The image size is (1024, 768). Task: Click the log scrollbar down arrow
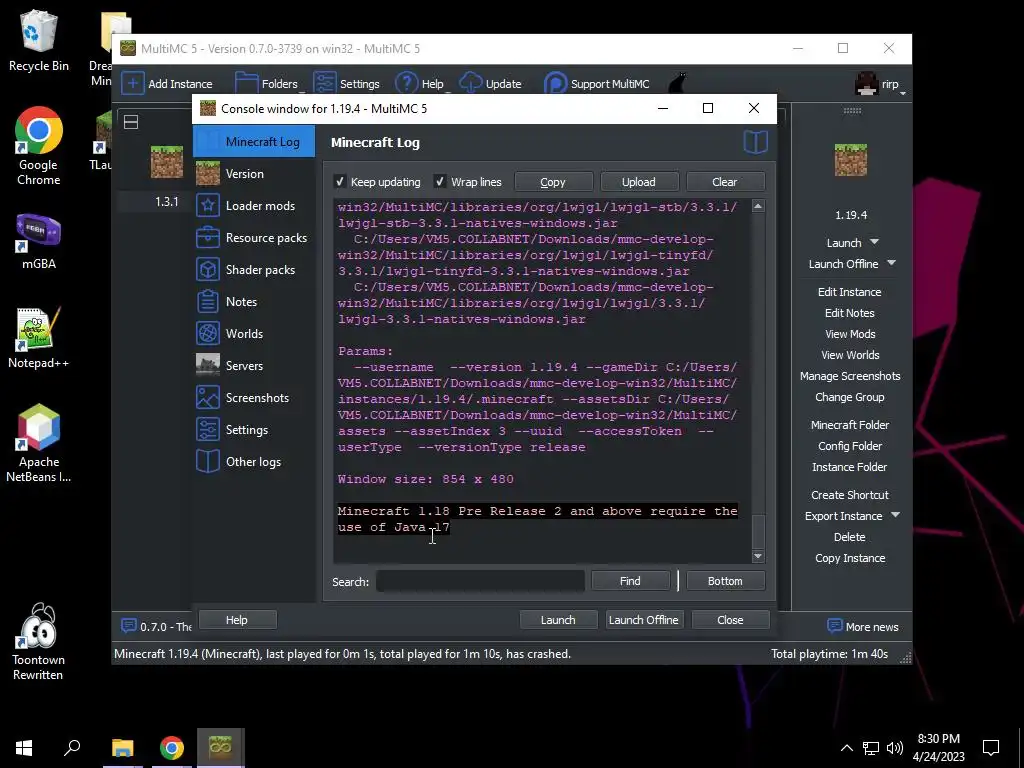(758, 556)
